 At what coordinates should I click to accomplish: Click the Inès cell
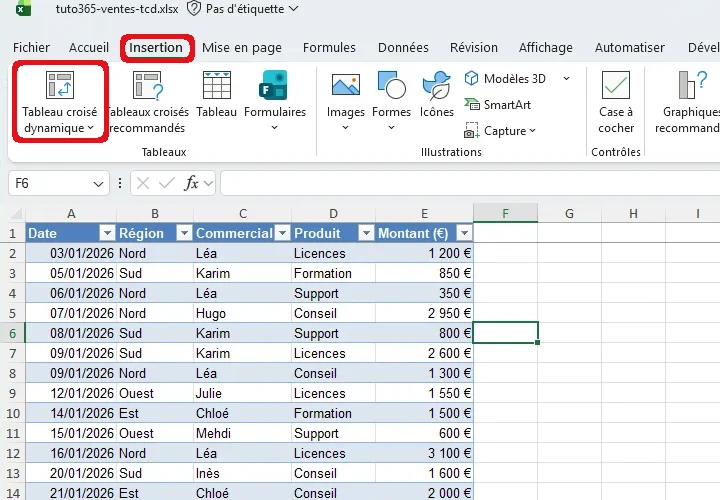click(242, 473)
